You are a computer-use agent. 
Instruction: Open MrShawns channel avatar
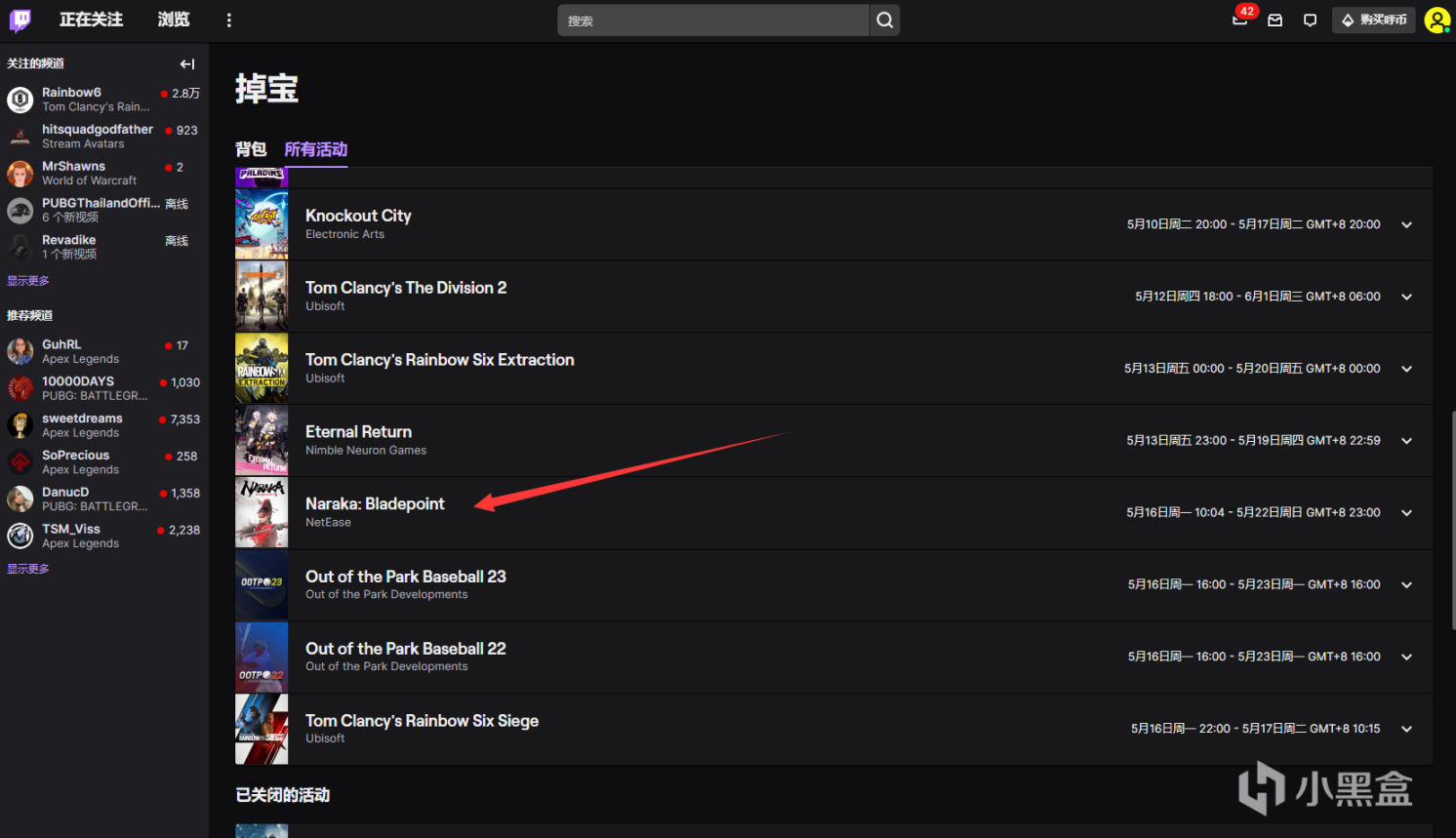pyautogui.click(x=20, y=174)
